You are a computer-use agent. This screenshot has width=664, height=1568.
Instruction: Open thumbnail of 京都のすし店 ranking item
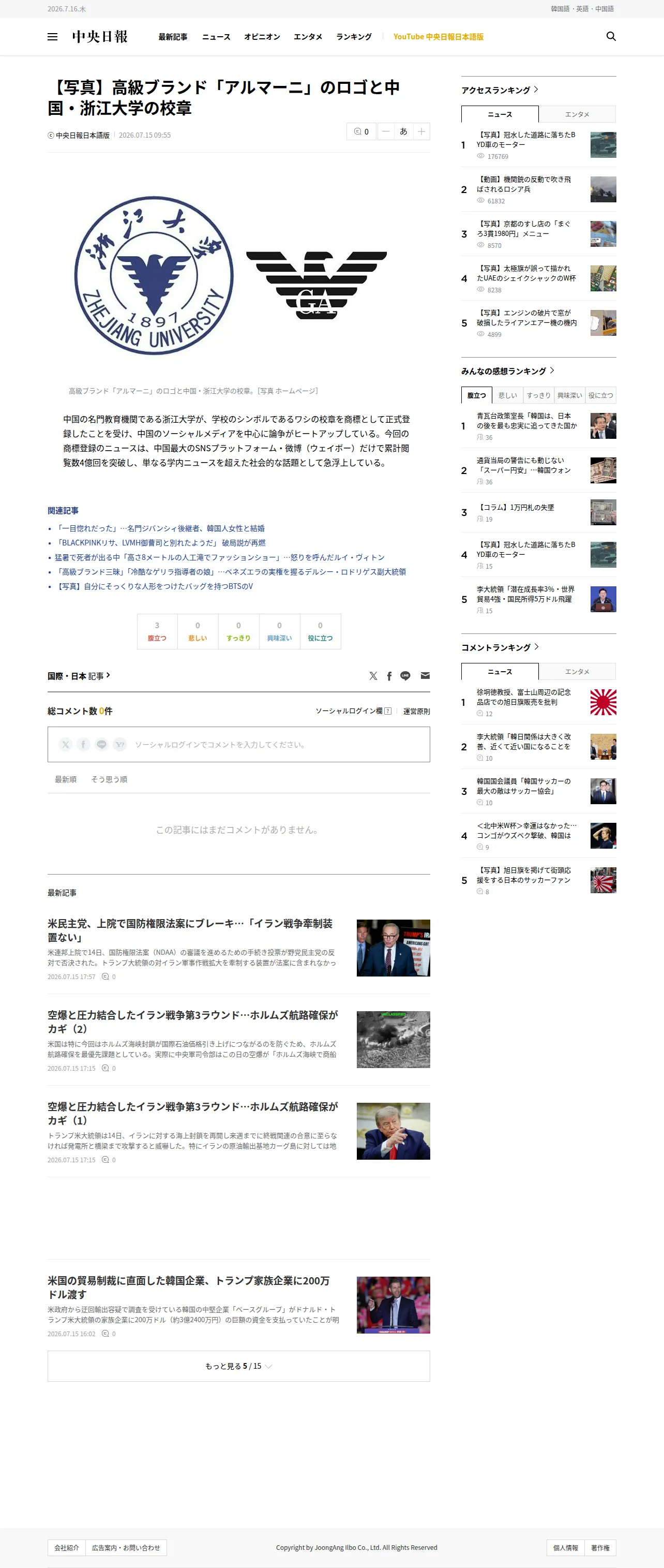click(603, 234)
